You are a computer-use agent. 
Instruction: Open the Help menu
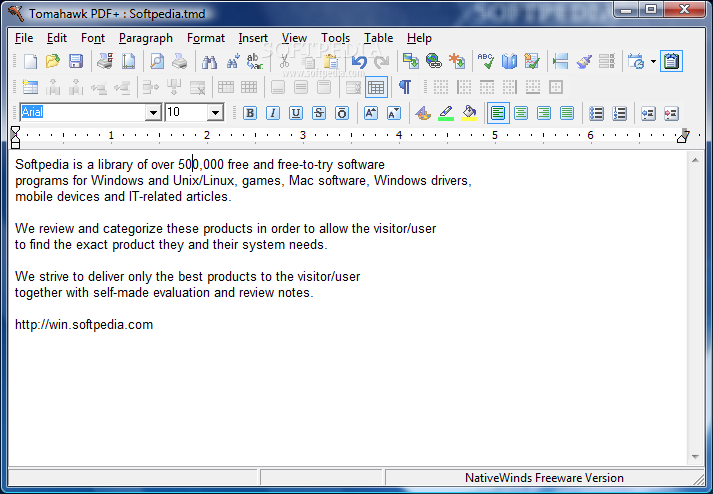[419, 38]
